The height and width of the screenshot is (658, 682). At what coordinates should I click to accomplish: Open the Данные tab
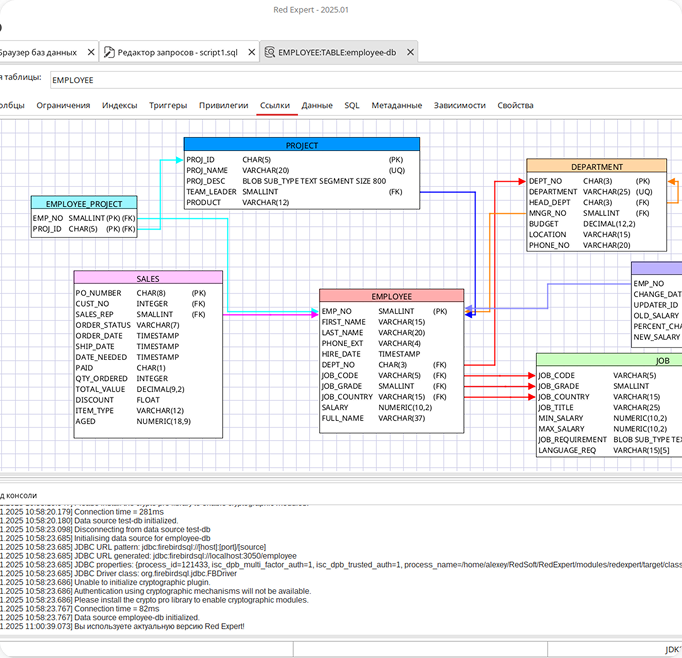pyautogui.click(x=317, y=105)
